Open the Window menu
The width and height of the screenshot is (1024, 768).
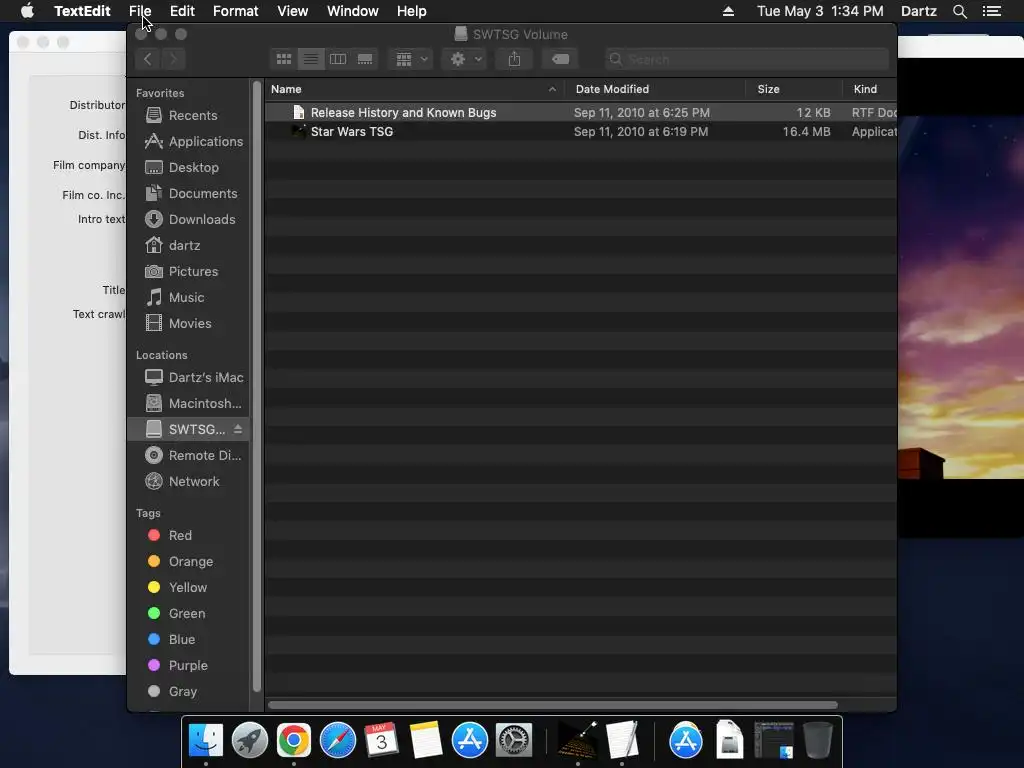tap(353, 11)
